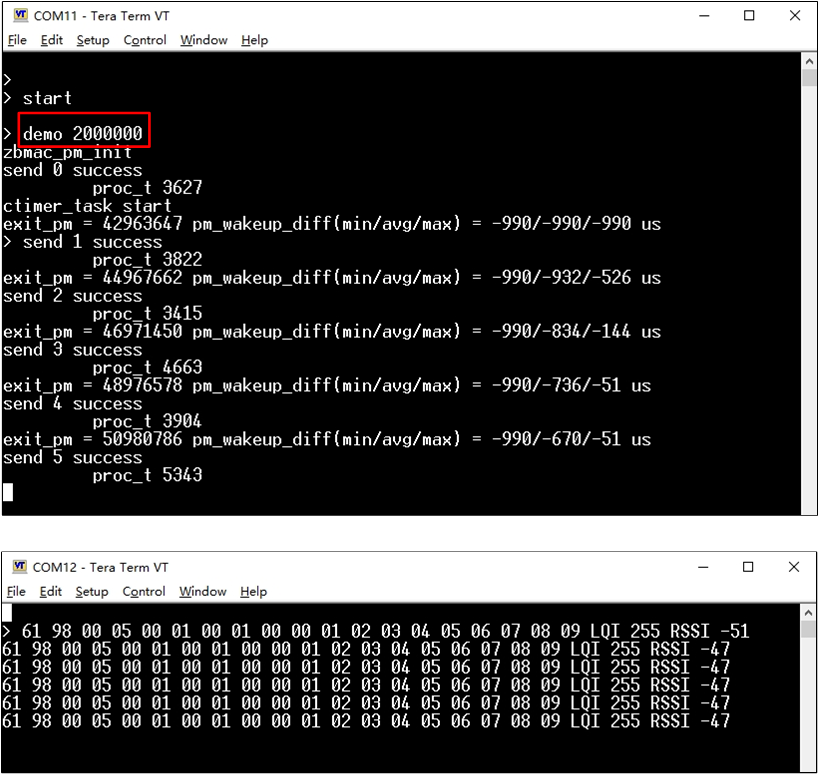Viewport: 819px width, 774px height.
Task: Click the 'exit_pm = 50980786' line
Action: point(327,439)
